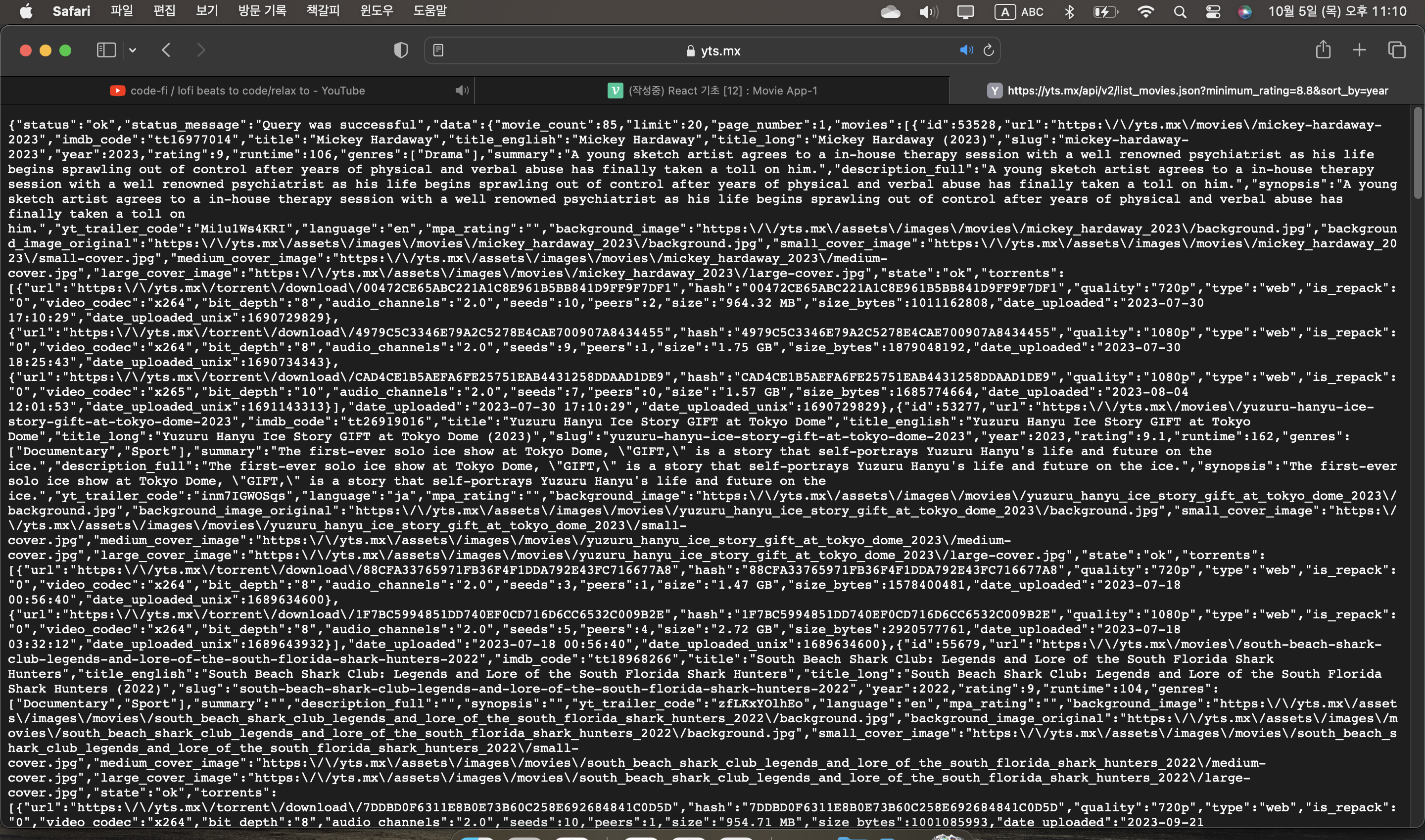The width and height of the screenshot is (1425, 840).
Task: Reload the yts.mx page
Action: (989, 50)
